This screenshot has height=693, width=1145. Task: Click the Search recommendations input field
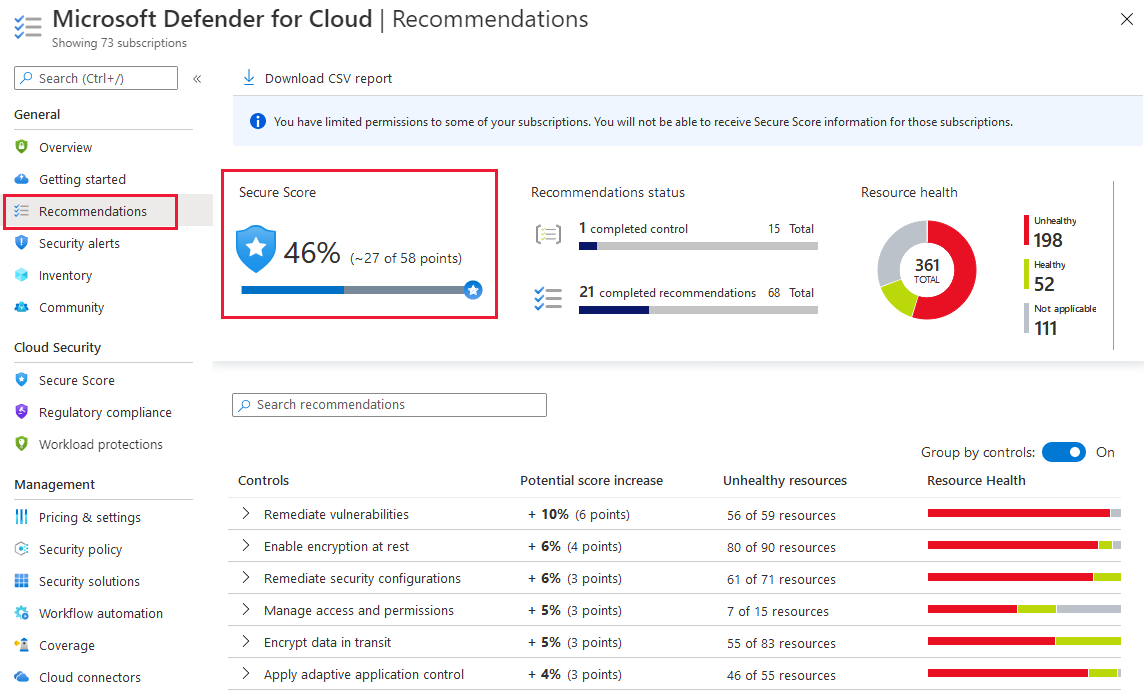click(390, 405)
